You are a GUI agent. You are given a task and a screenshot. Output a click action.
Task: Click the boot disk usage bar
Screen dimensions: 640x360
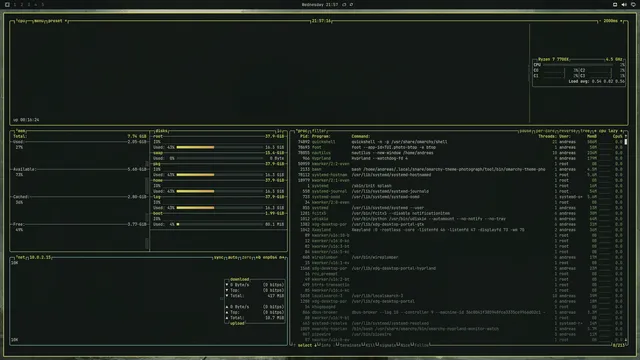point(220,224)
